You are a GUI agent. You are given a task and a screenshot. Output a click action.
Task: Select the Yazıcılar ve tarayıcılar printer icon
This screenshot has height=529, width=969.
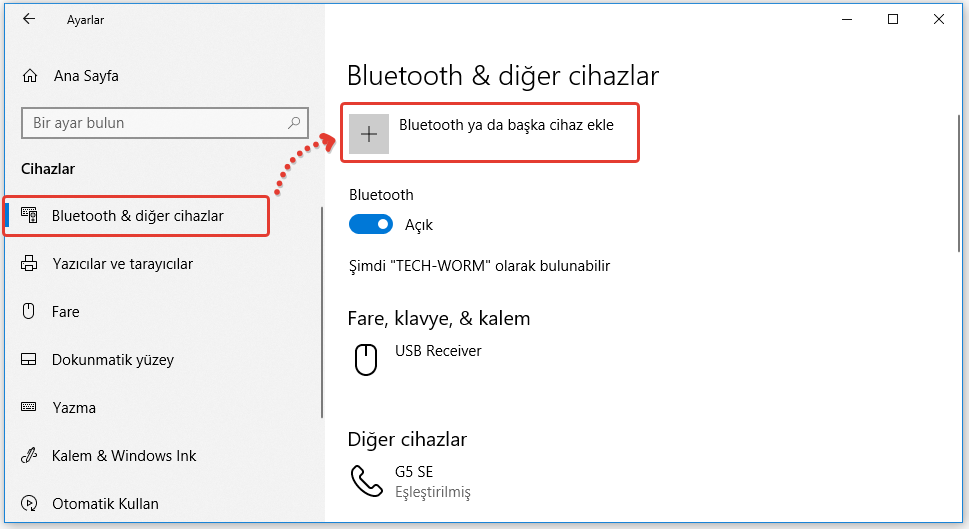[x=30, y=264]
